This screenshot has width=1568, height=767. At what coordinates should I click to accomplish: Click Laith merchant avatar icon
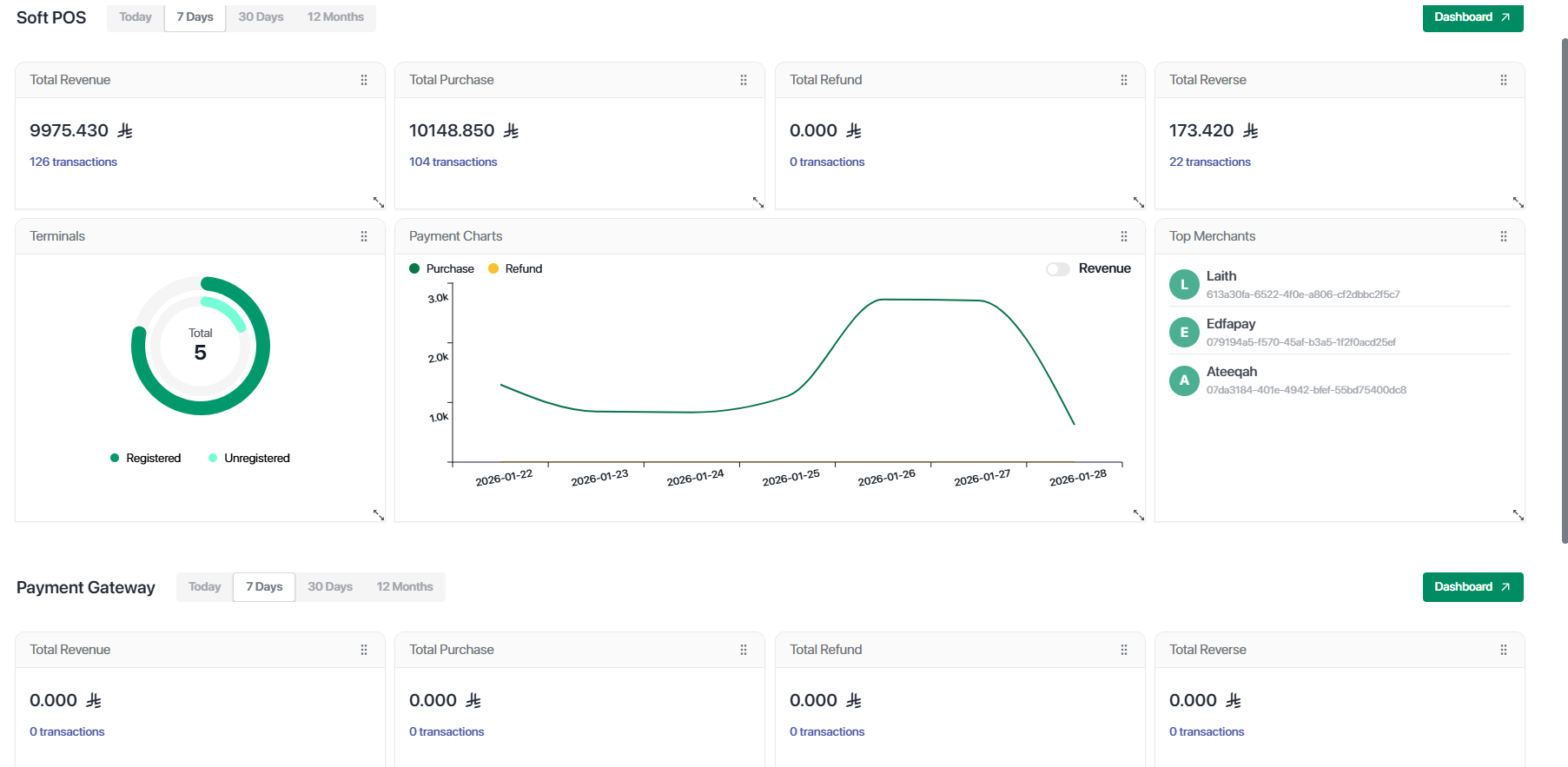tap(1184, 285)
